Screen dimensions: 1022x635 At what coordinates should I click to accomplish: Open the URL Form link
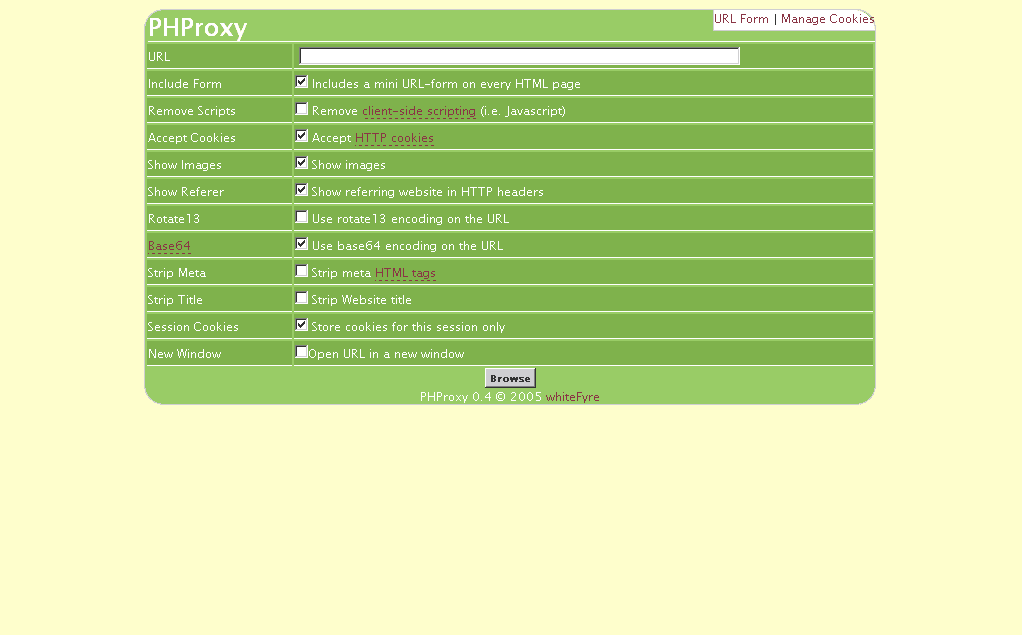point(741,19)
